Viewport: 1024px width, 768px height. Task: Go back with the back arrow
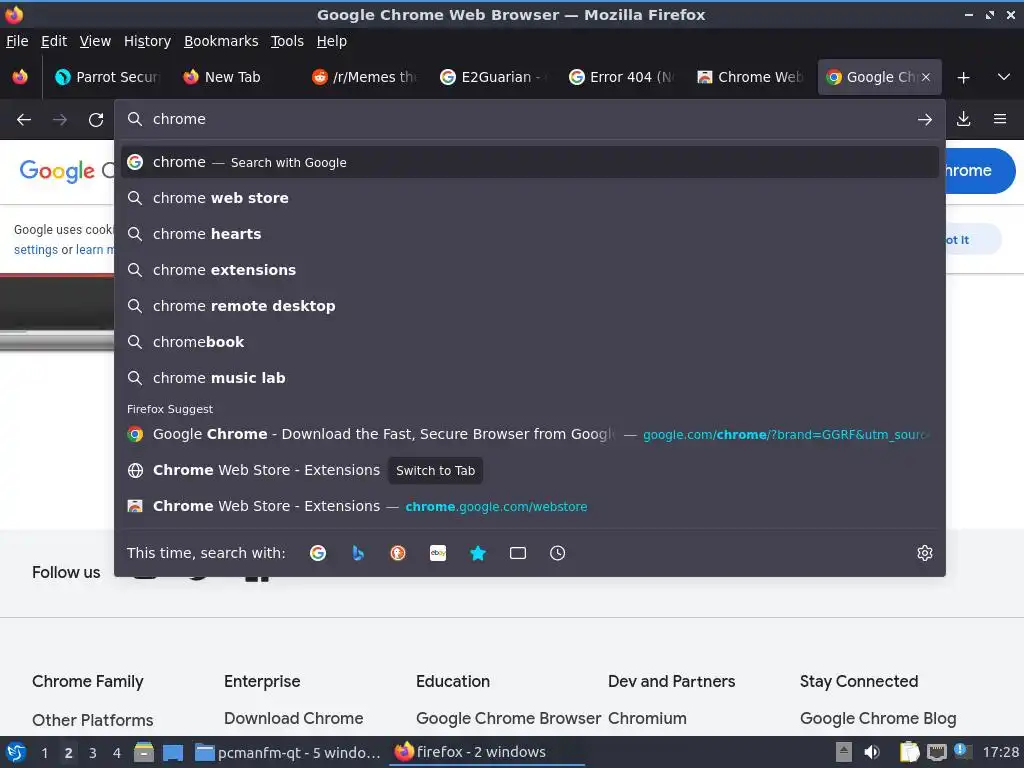(x=24, y=120)
